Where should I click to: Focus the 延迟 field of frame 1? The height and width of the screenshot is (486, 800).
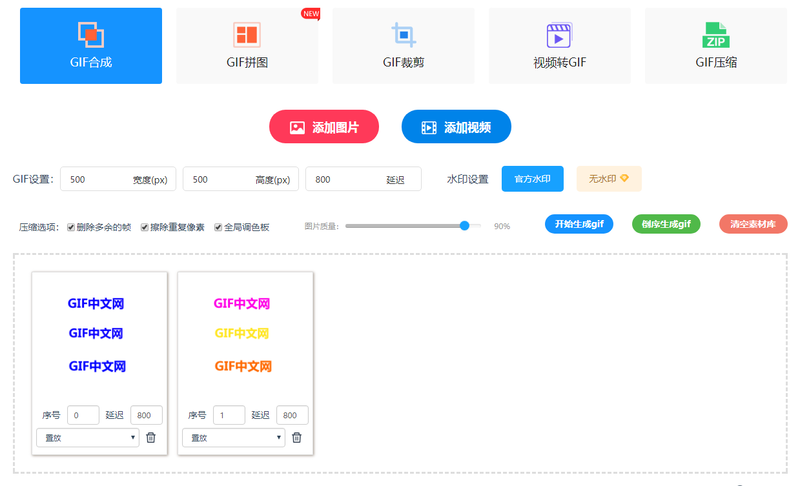(292, 415)
